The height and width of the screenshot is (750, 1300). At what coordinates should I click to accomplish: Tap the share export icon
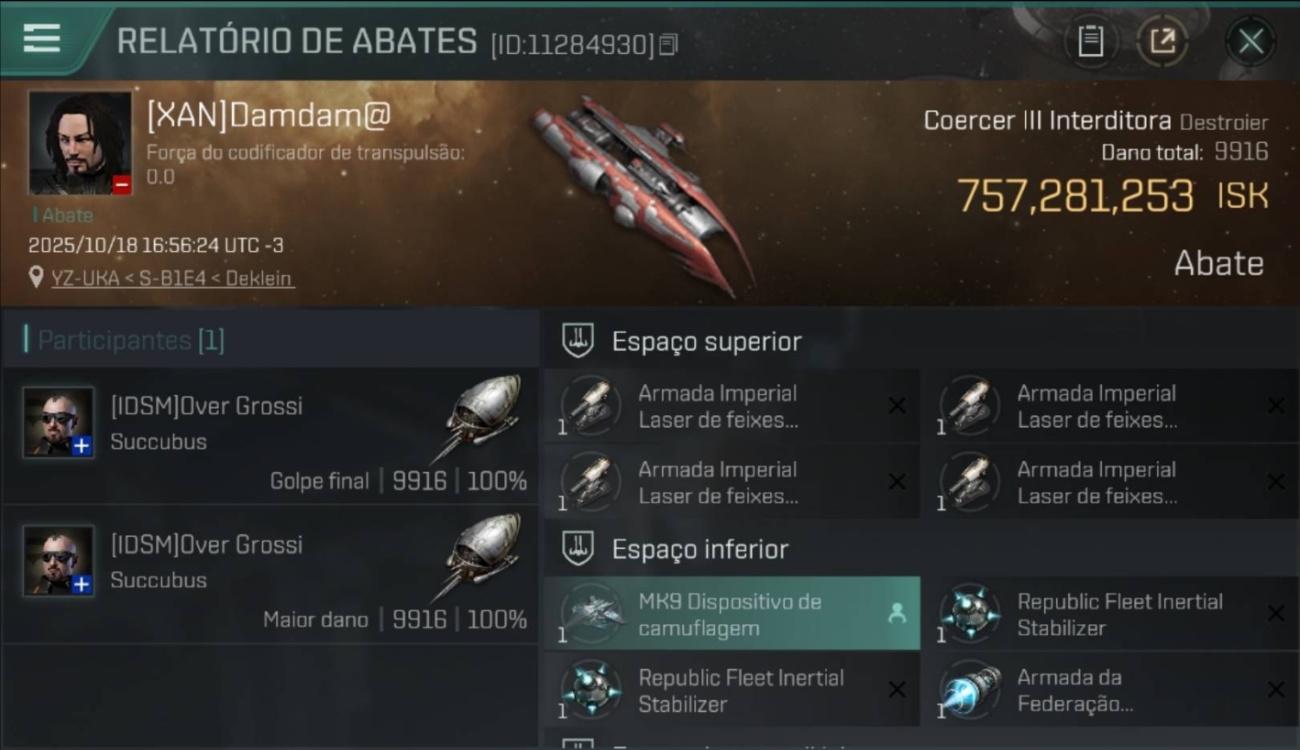click(x=1162, y=41)
